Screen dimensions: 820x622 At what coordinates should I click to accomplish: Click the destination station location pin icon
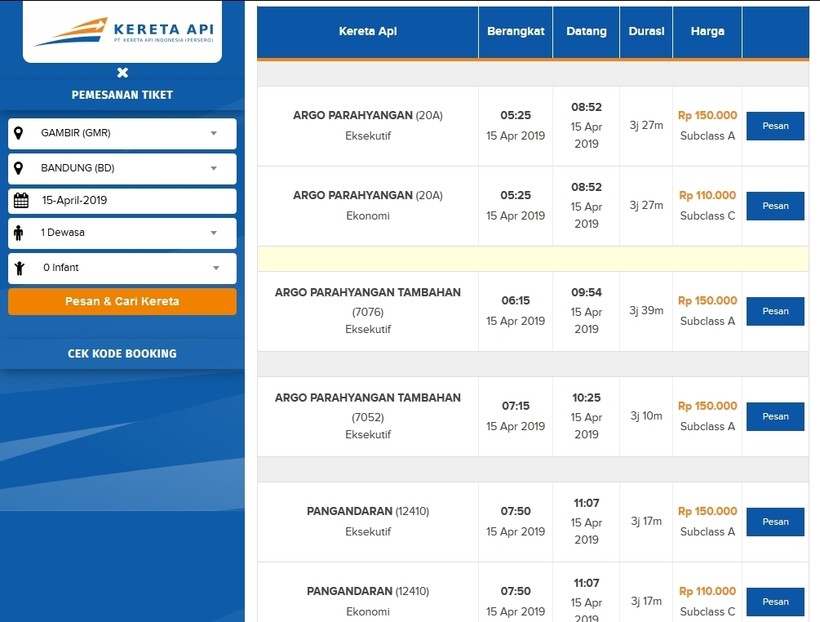pos(19,168)
